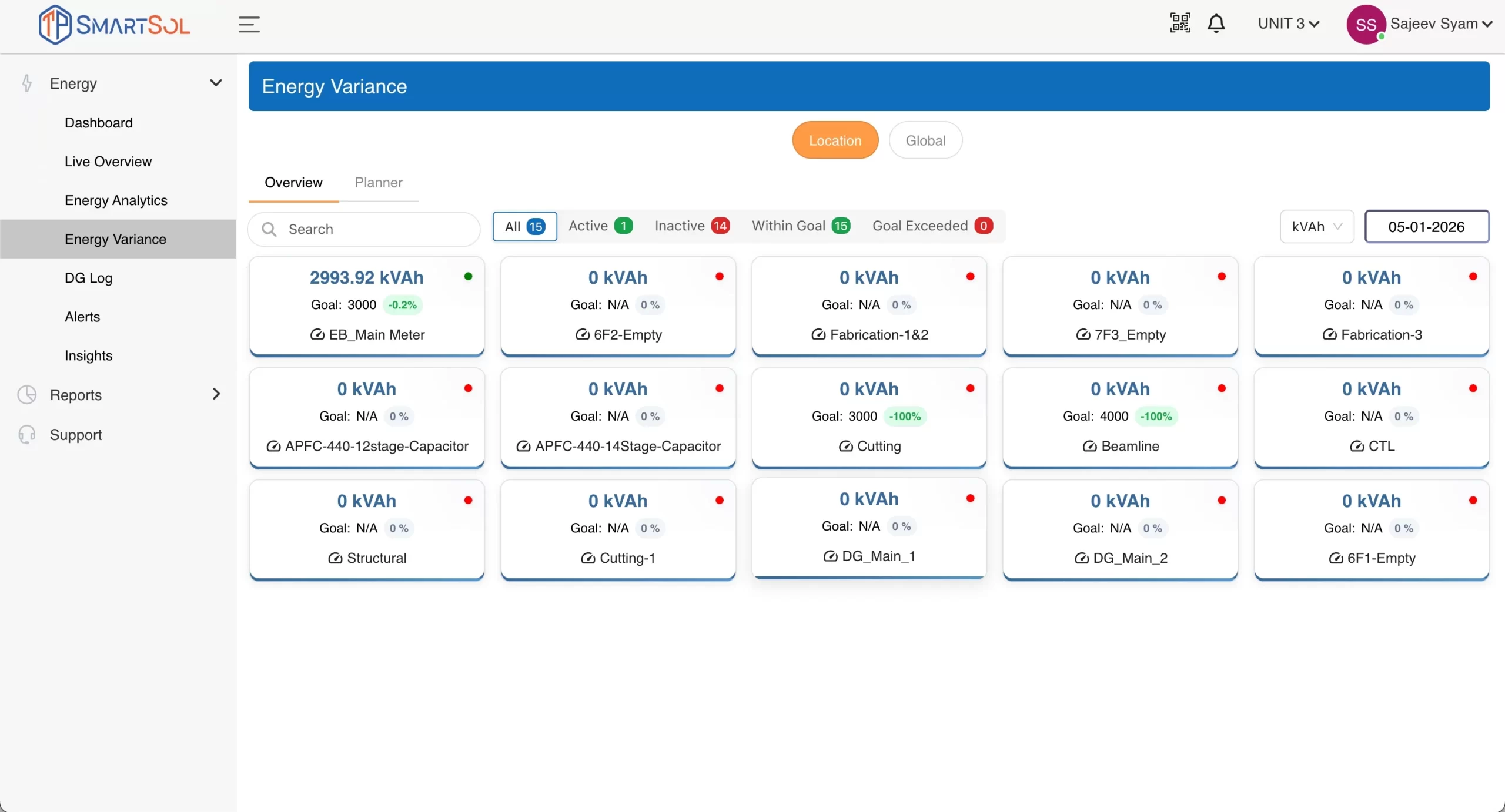This screenshot has width=1505, height=812.
Task: Select the Location view toggle
Action: [x=835, y=140]
